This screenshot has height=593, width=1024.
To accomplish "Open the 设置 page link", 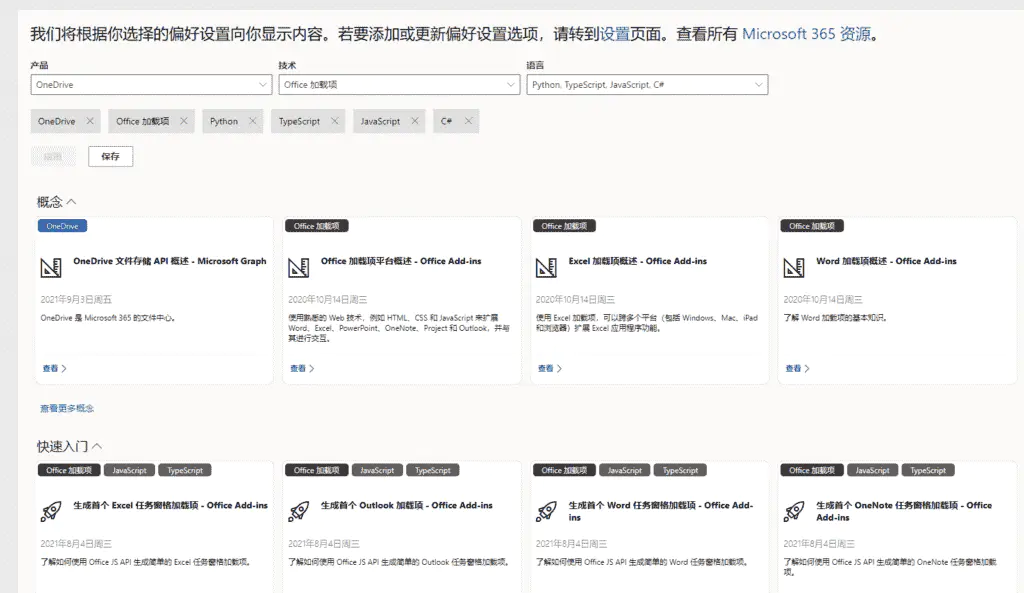I will 614,34.
